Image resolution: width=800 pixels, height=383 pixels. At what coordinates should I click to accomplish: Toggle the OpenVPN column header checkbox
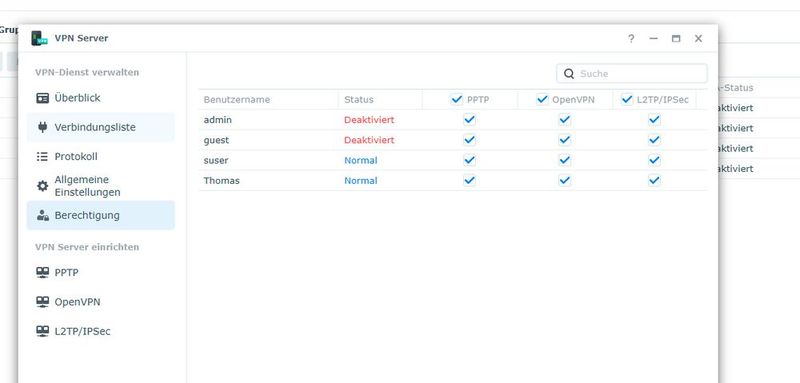(542, 99)
